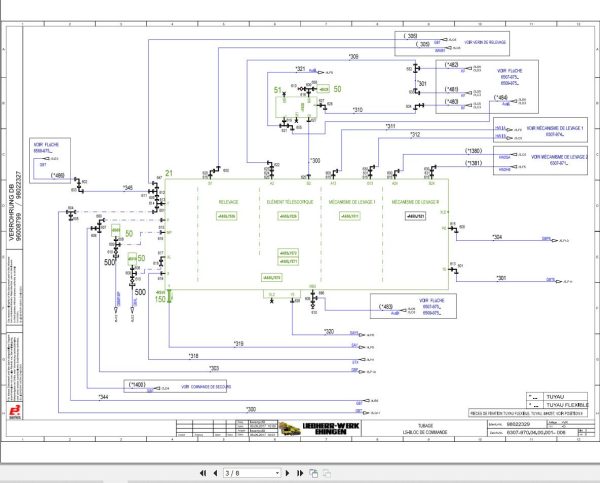The image size is (600, 483).
Task: Click the ELEMENT TELESCOPIQUE section label
Action: [x=290, y=202]
